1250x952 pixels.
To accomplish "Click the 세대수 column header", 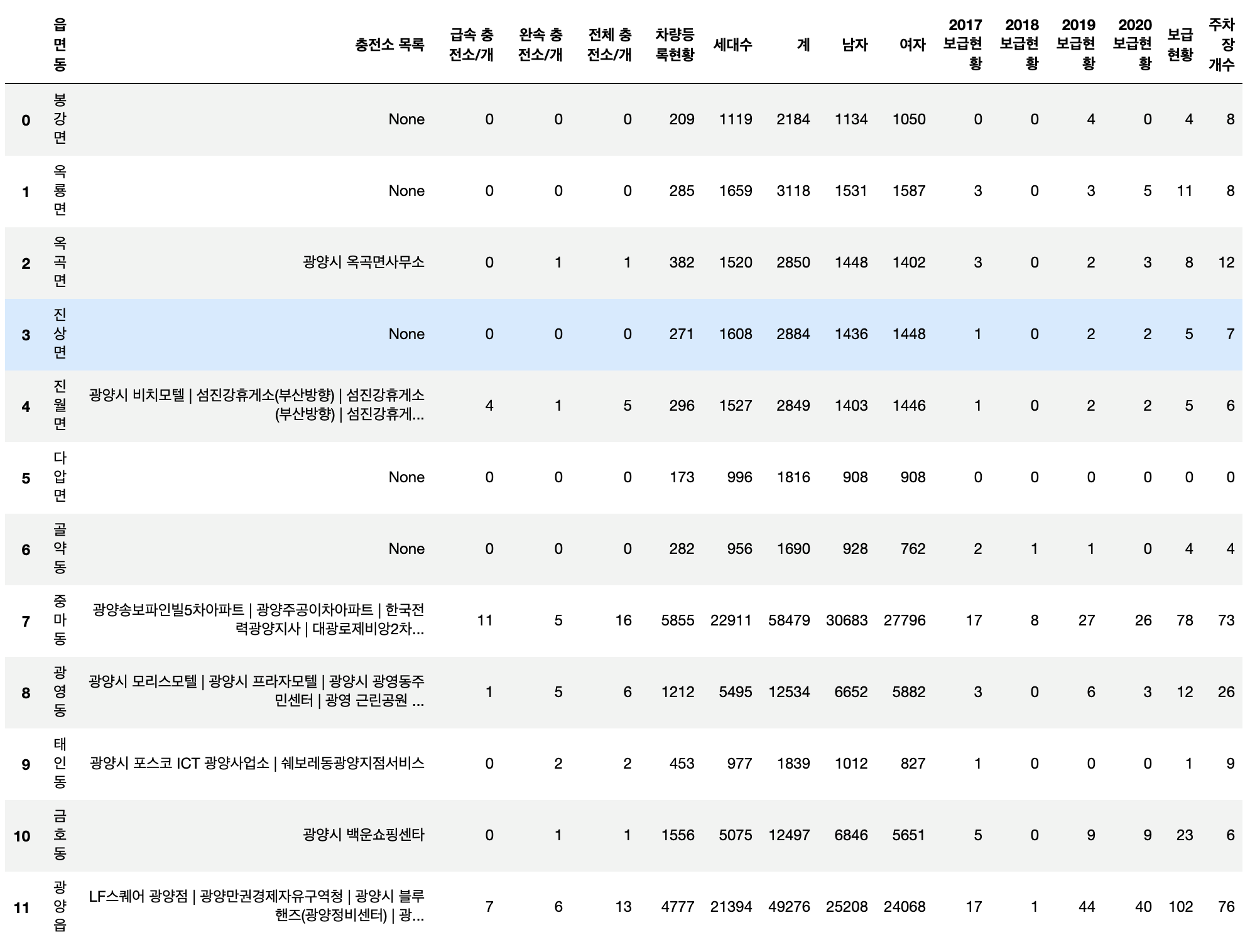I will coord(732,45).
